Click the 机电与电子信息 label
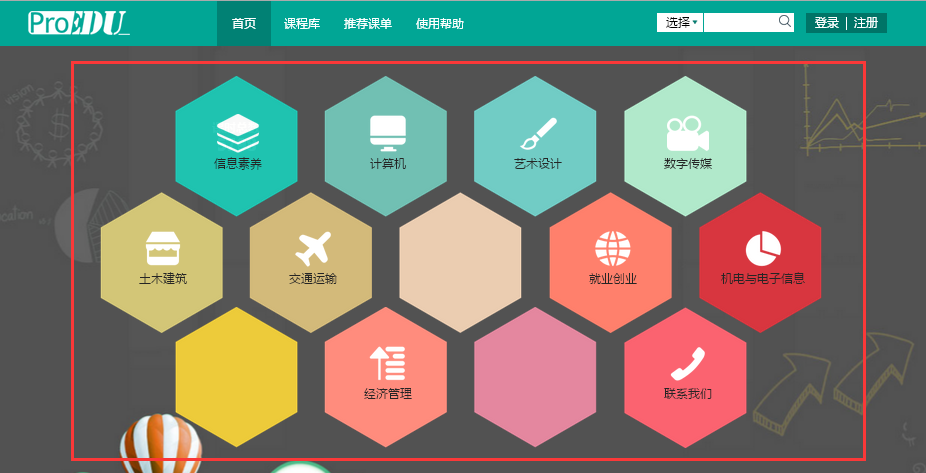 (x=762, y=279)
